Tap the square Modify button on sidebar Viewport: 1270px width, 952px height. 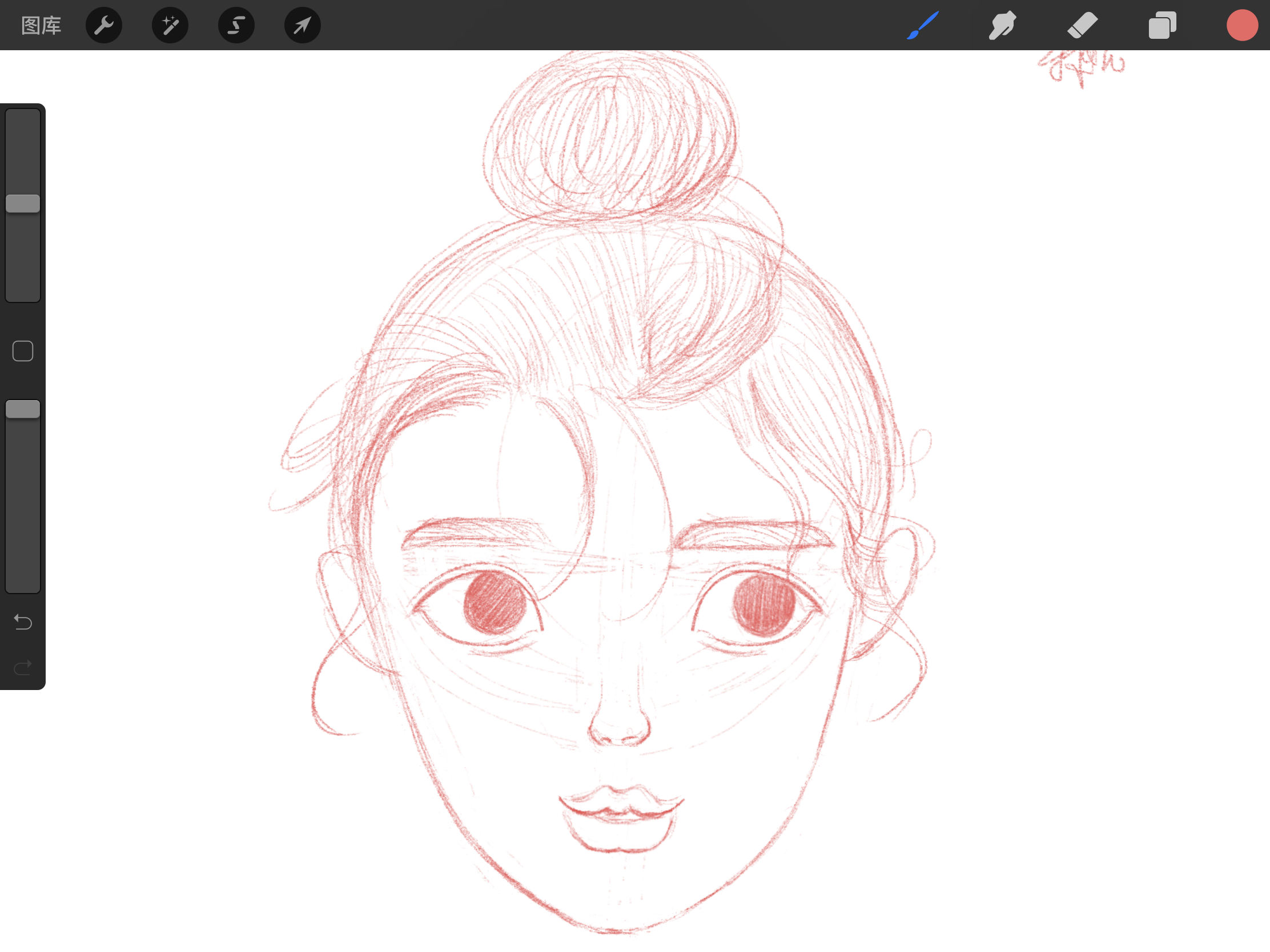tap(23, 350)
